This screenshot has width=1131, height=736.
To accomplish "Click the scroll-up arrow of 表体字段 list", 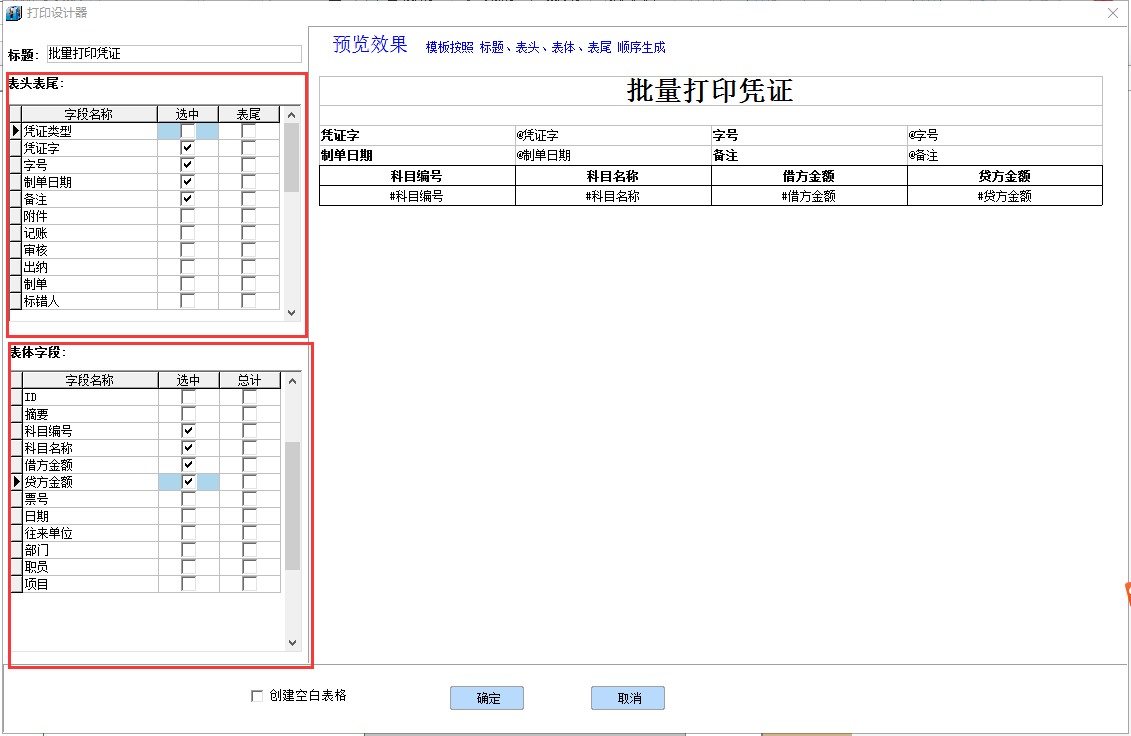I will click(292, 381).
